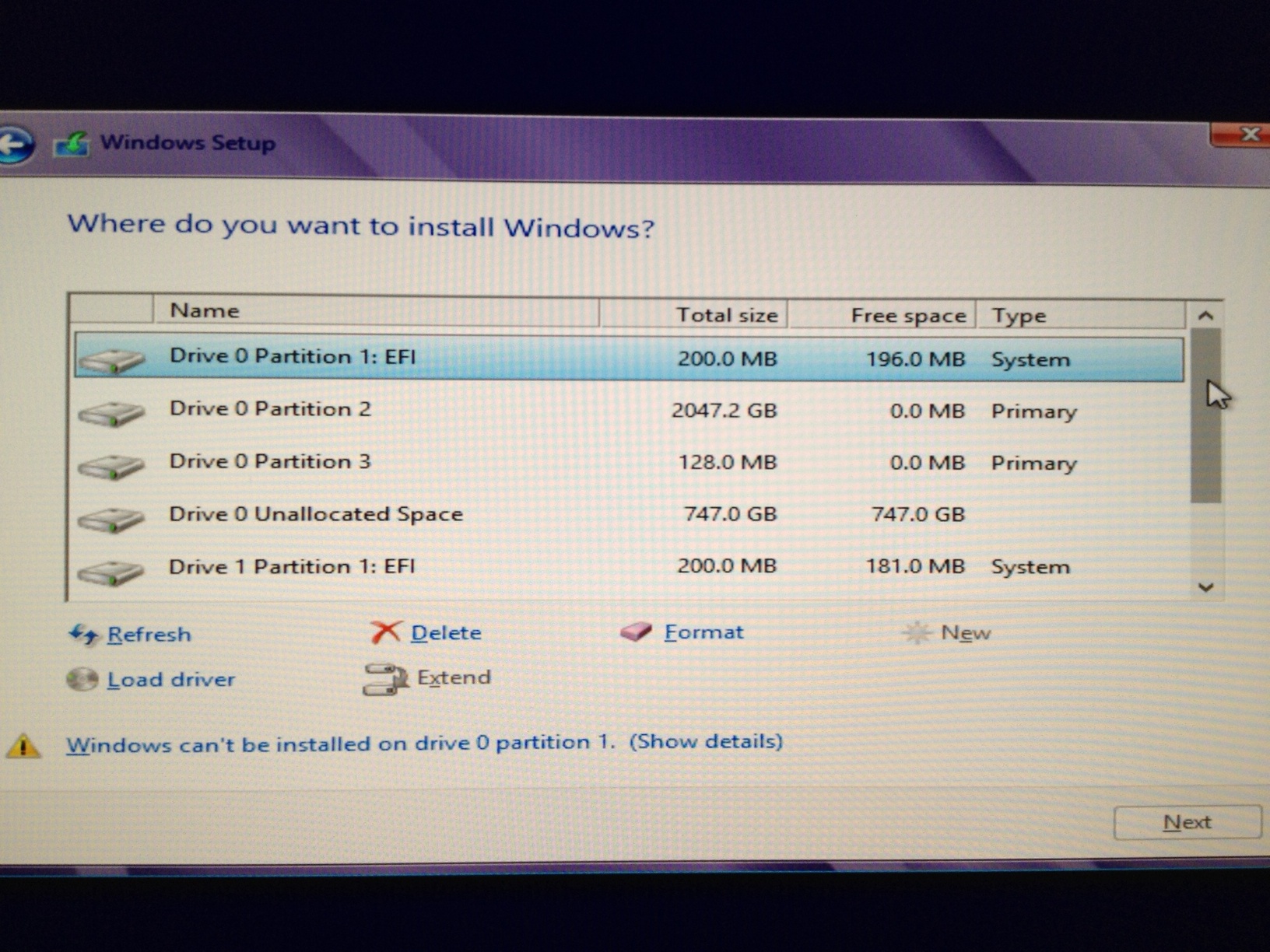The image size is (1270, 952).
Task: Click the 2047.2 GB total size value
Action: click(724, 411)
